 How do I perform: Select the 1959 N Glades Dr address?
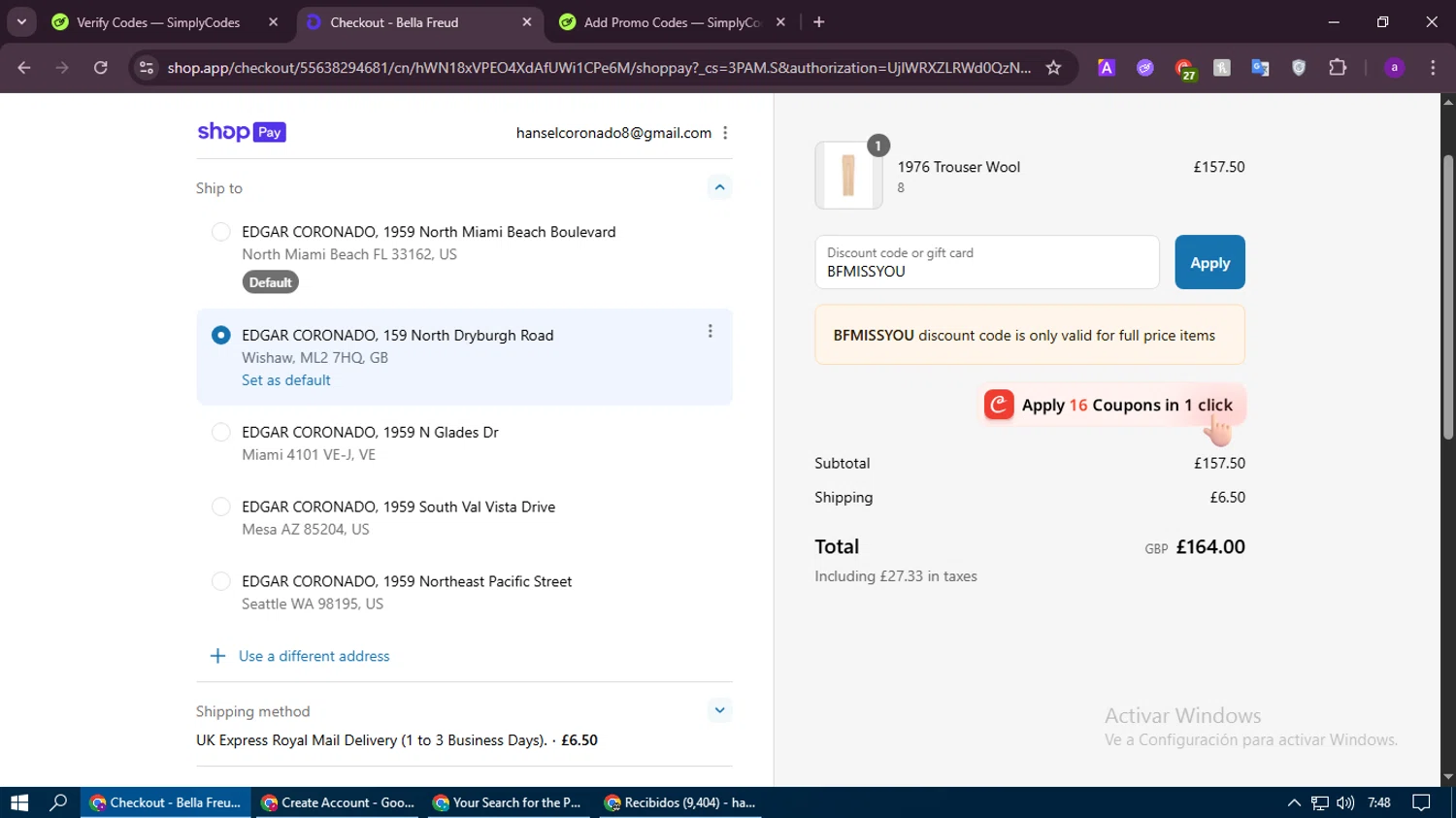[221, 432]
